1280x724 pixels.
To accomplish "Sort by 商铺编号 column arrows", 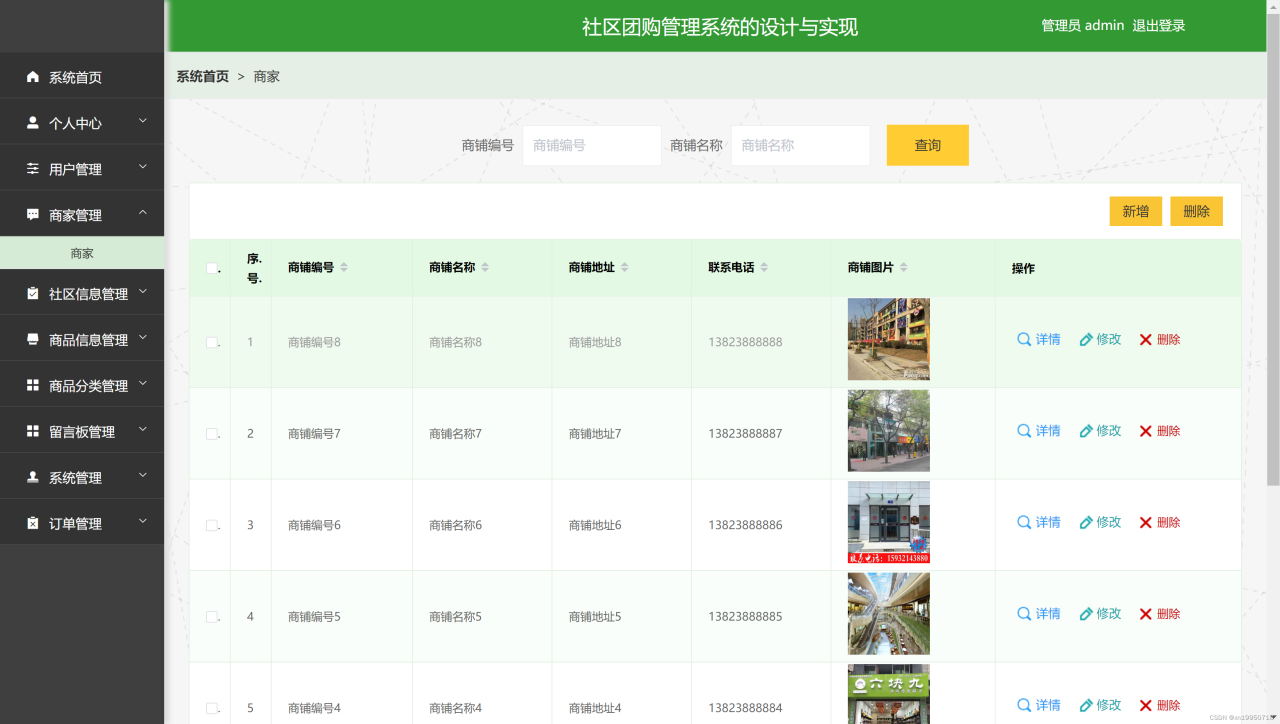I will click(x=344, y=267).
